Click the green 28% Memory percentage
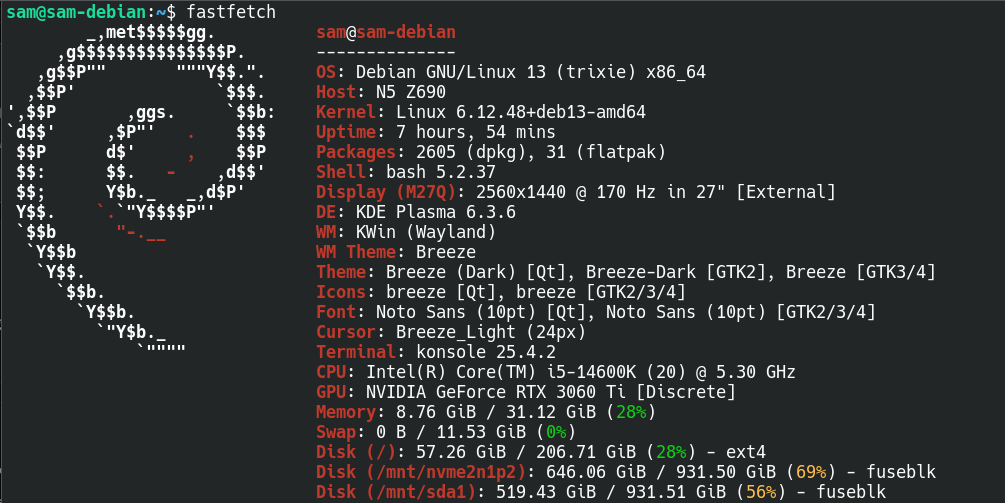1005x503 pixels. pyautogui.click(x=631, y=412)
